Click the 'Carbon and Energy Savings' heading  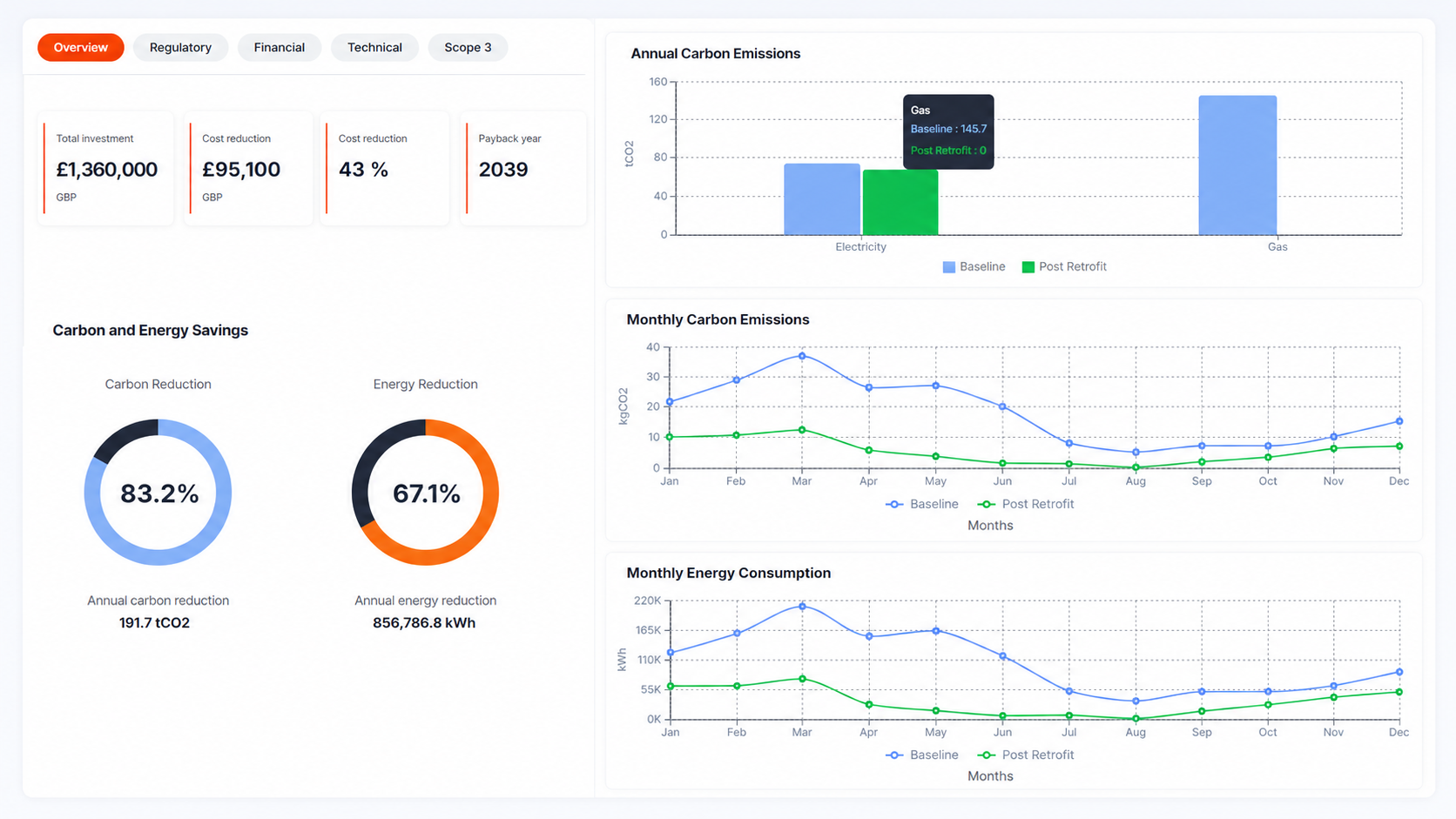point(150,330)
